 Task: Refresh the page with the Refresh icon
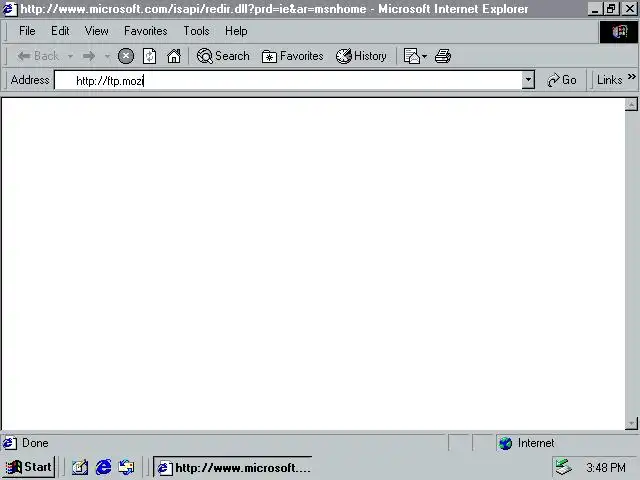tap(149, 56)
